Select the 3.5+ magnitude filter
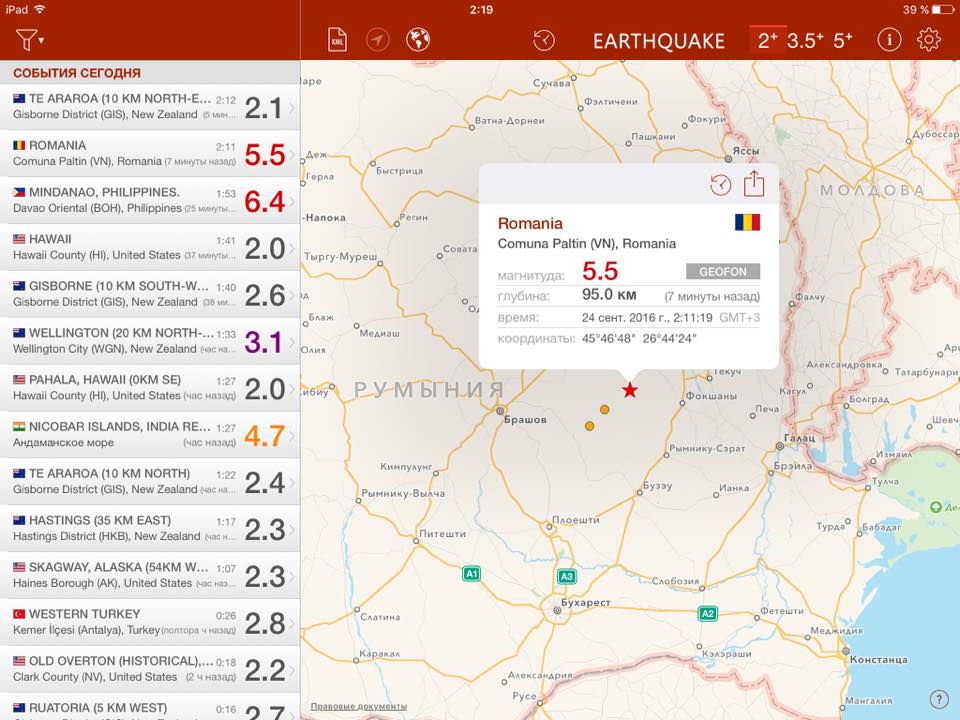This screenshot has width=960, height=720. pyautogui.click(x=805, y=40)
